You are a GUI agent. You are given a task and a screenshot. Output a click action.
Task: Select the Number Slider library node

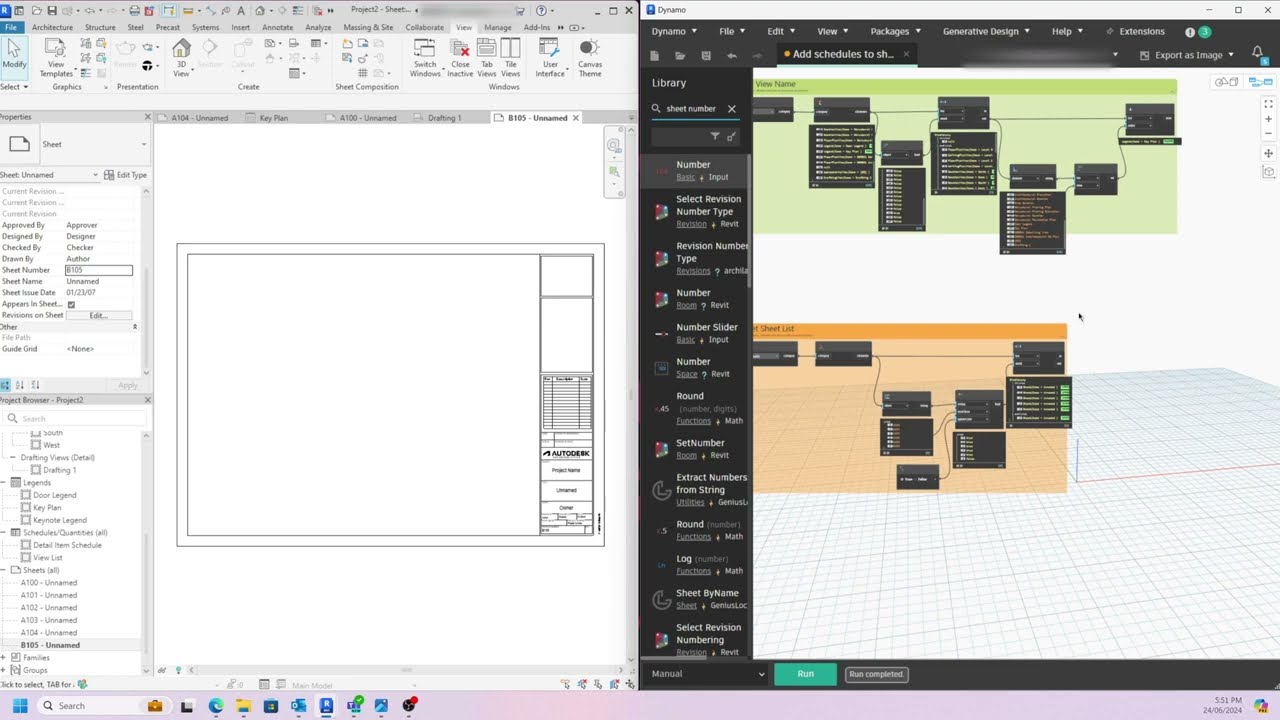pos(695,333)
